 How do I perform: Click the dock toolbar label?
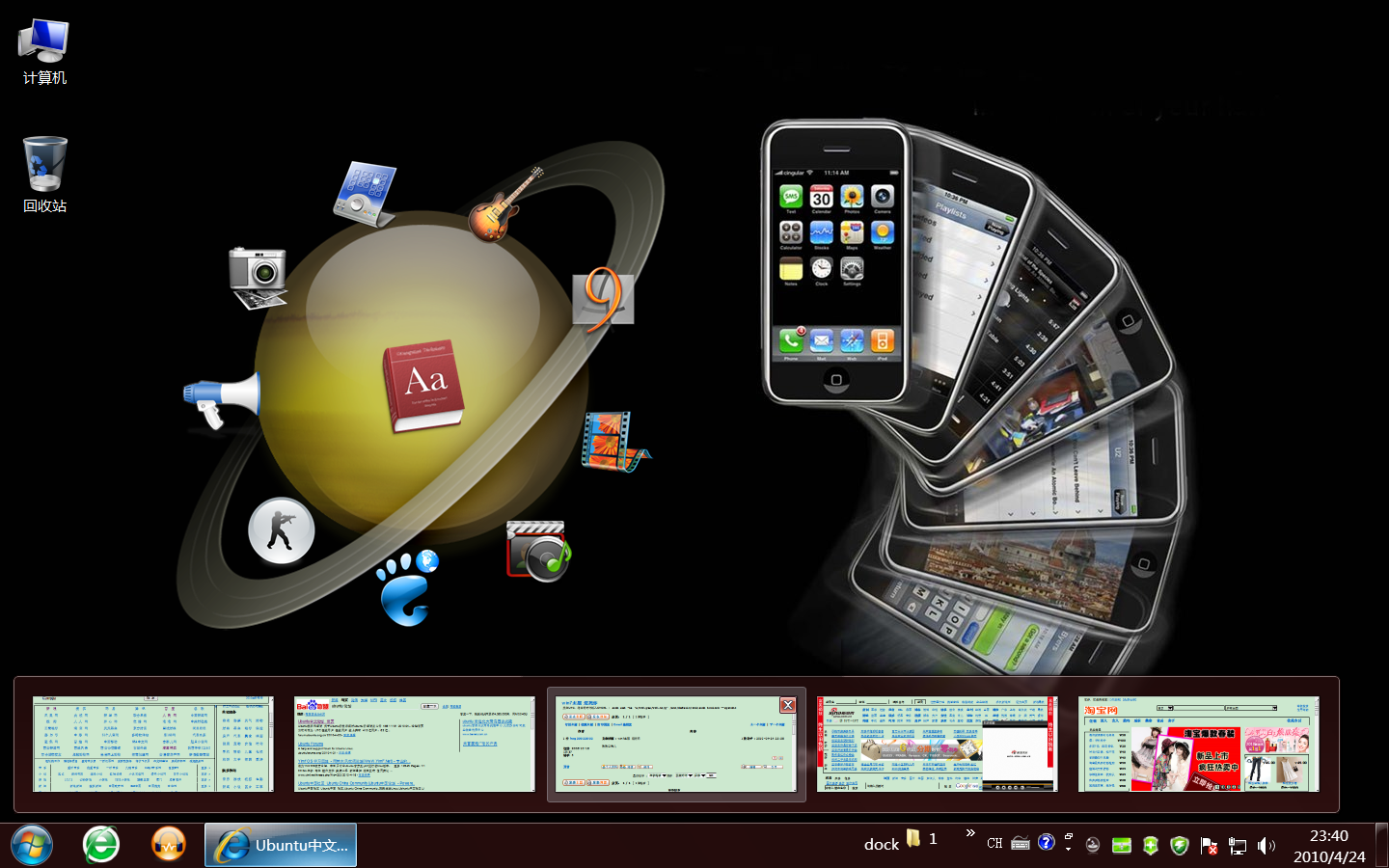point(881,845)
